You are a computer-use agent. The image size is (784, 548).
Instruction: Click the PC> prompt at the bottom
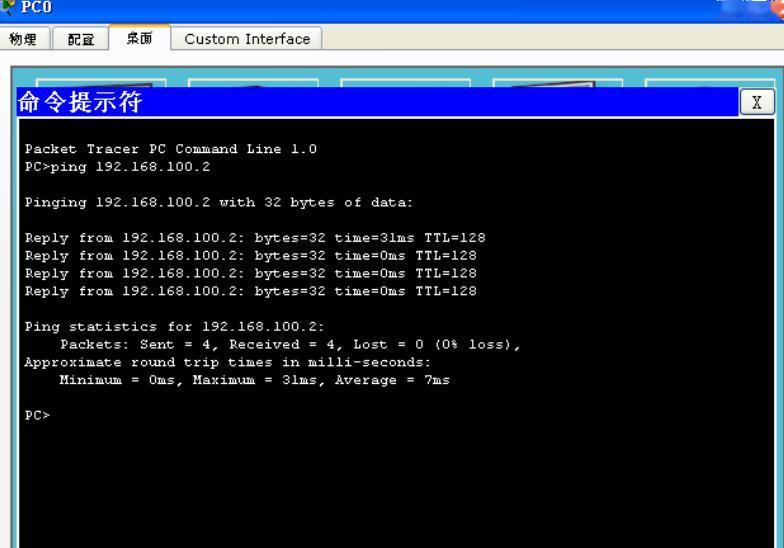point(38,415)
